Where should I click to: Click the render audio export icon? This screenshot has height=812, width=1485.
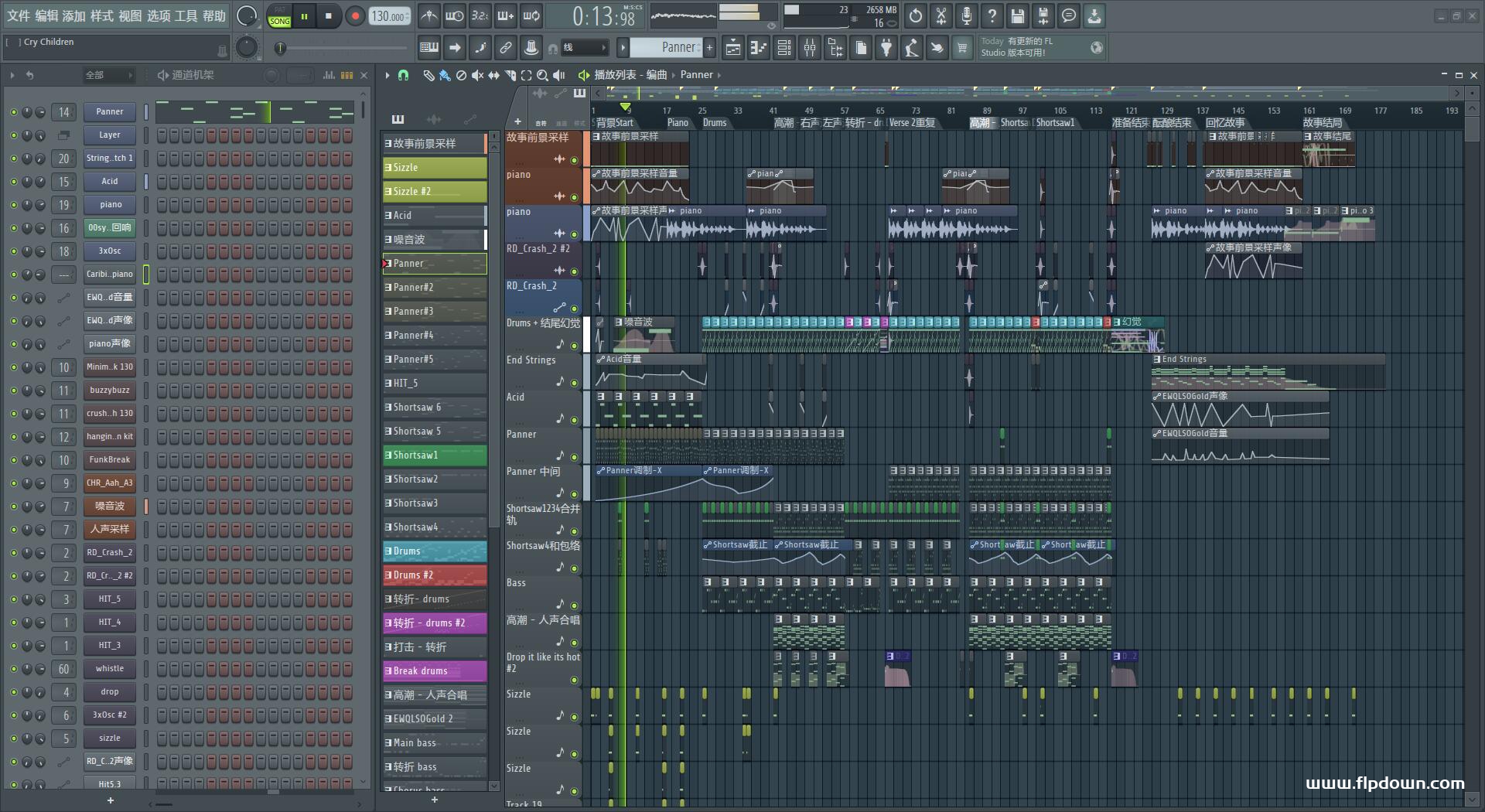tap(1043, 15)
